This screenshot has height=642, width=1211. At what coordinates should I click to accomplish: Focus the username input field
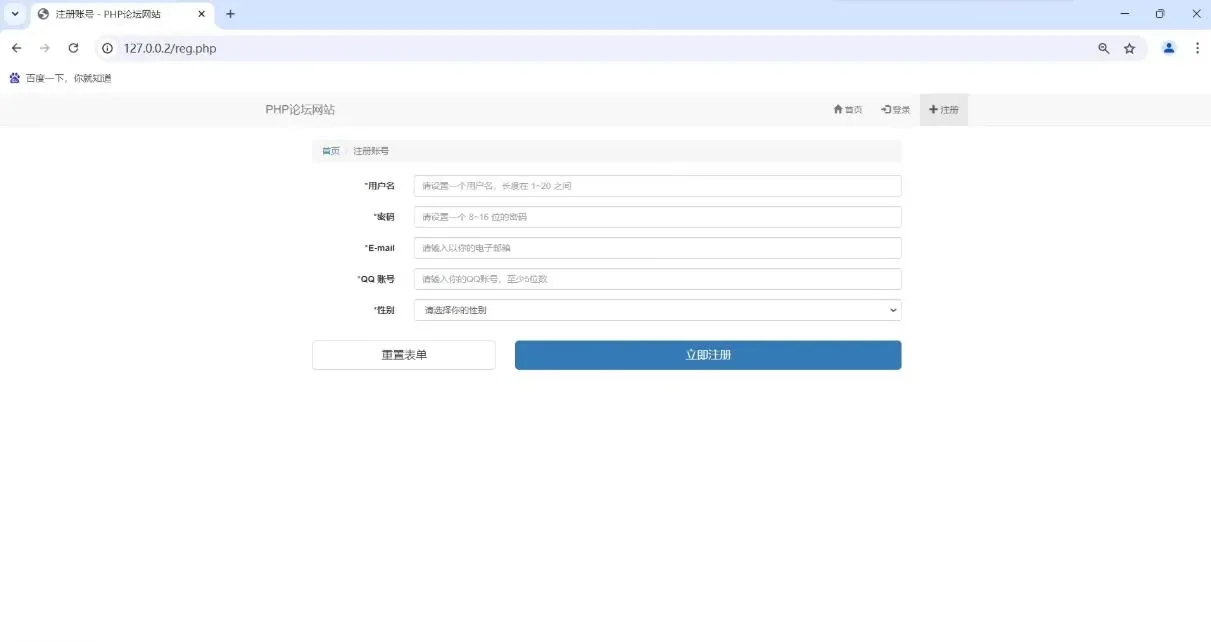[x=657, y=185]
